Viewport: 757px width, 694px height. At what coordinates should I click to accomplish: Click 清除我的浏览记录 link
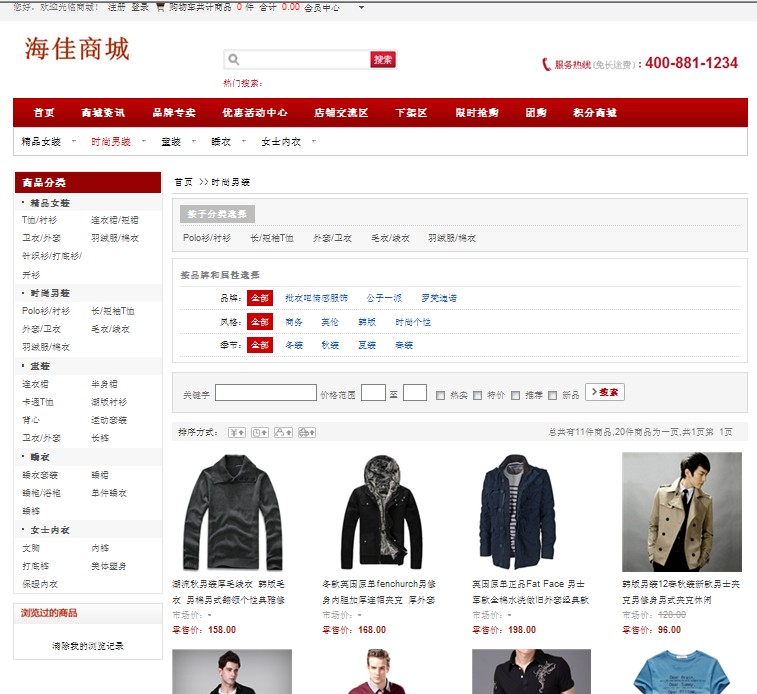click(88, 646)
